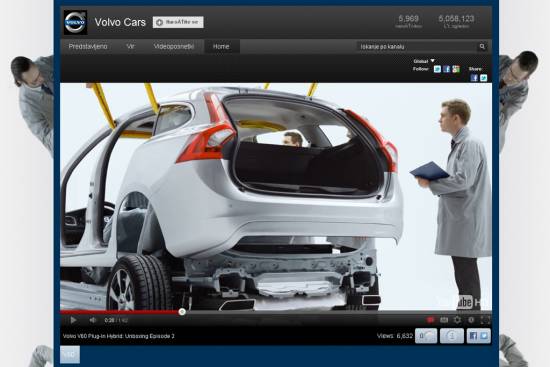Viewport: 550px width, 367px height.
Task: Click the watch later clock icon
Action: pos(471,320)
